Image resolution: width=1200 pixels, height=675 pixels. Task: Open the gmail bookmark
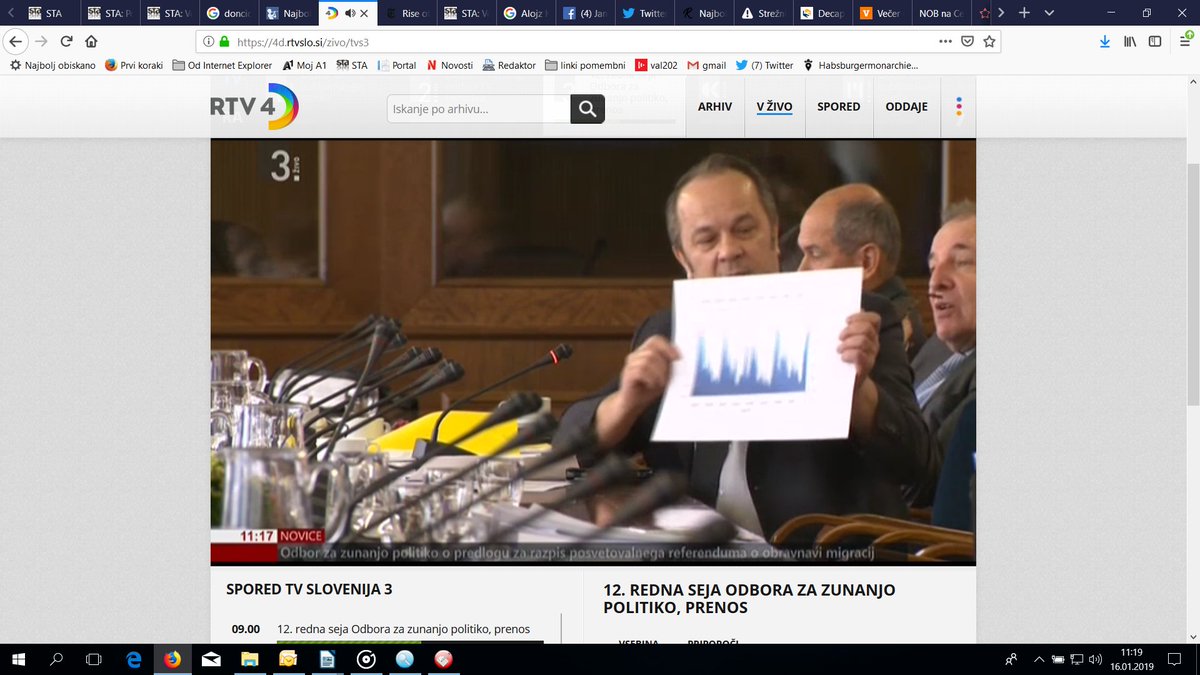[706, 65]
